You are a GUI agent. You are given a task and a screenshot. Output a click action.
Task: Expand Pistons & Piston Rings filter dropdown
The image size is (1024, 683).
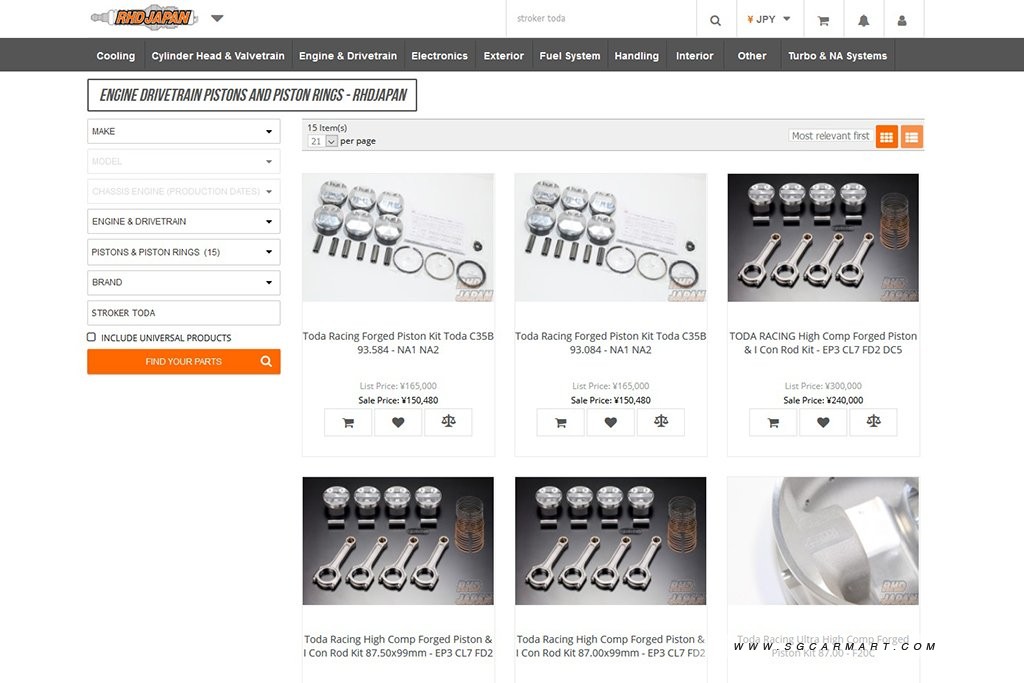[x=184, y=252]
